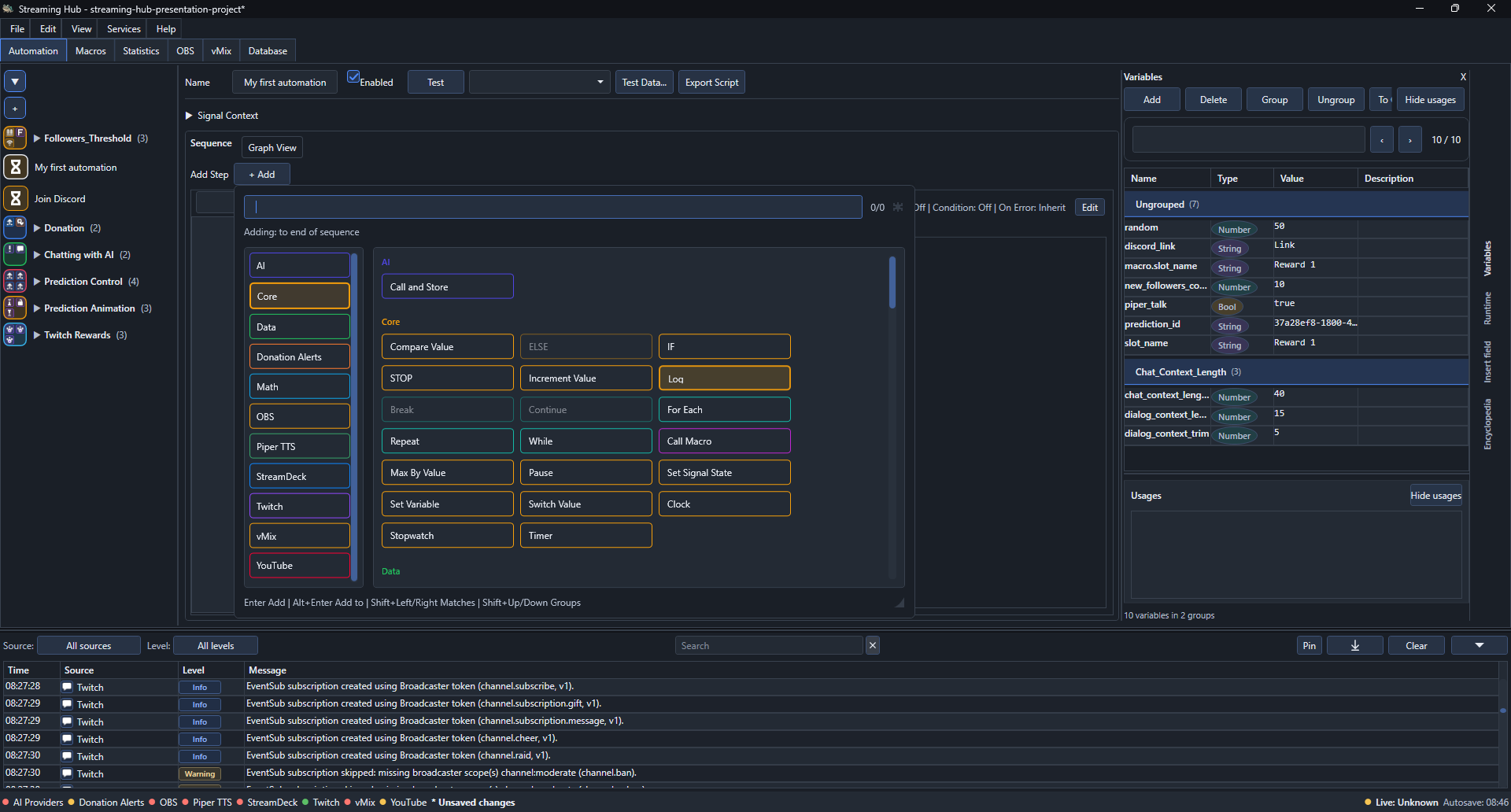Click the Join Discord hourglass icon

(15, 198)
